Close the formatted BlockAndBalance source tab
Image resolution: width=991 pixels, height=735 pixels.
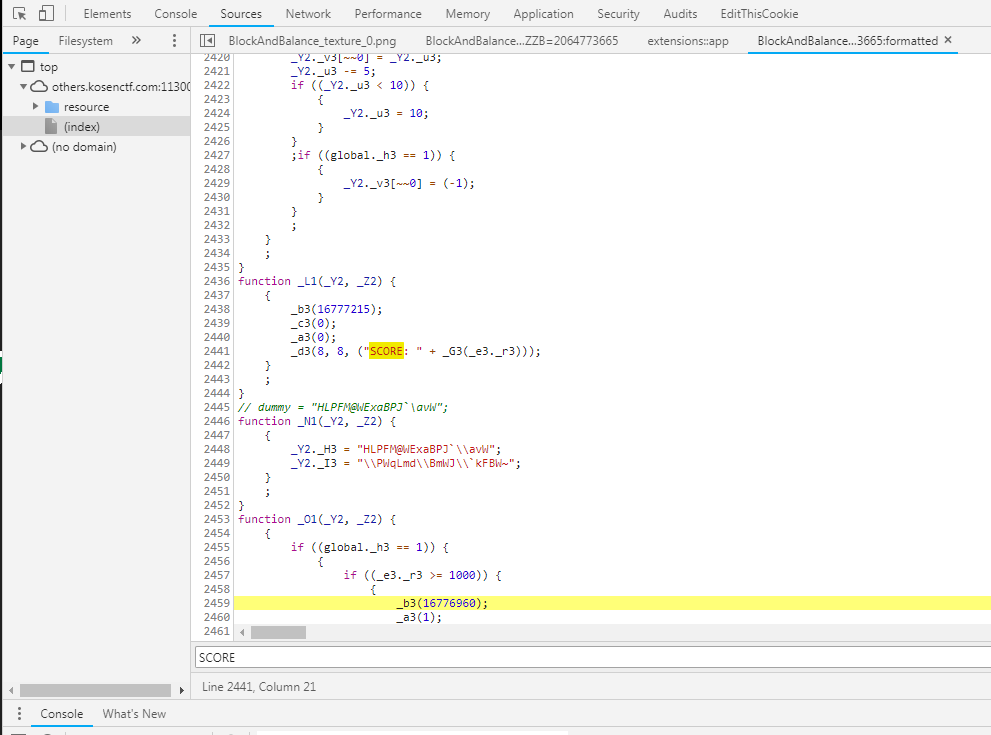click(949, 41)
